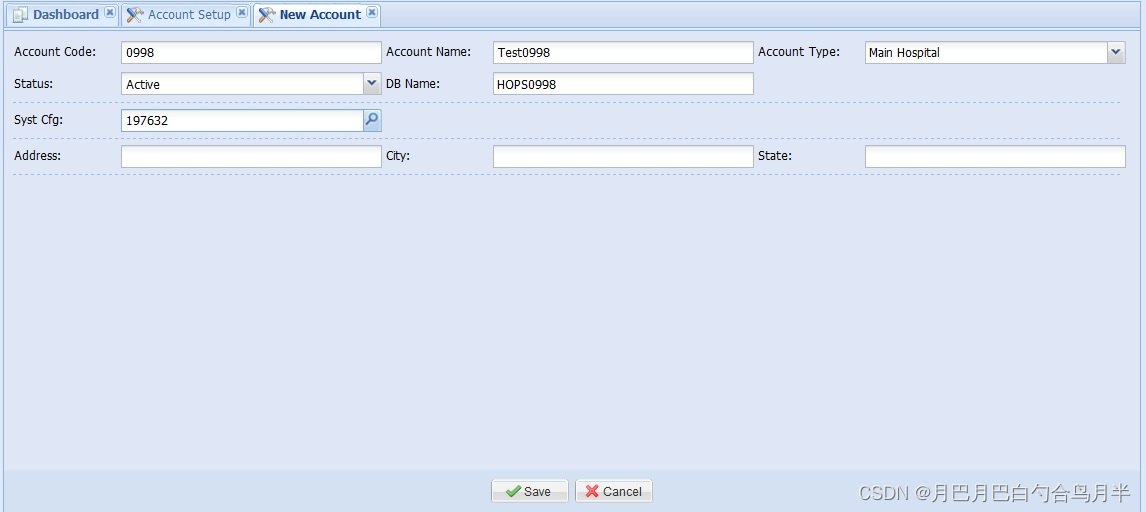Viewport: 1146px width, 512px height.
Task: Click the City label
Action: [398, 156]
